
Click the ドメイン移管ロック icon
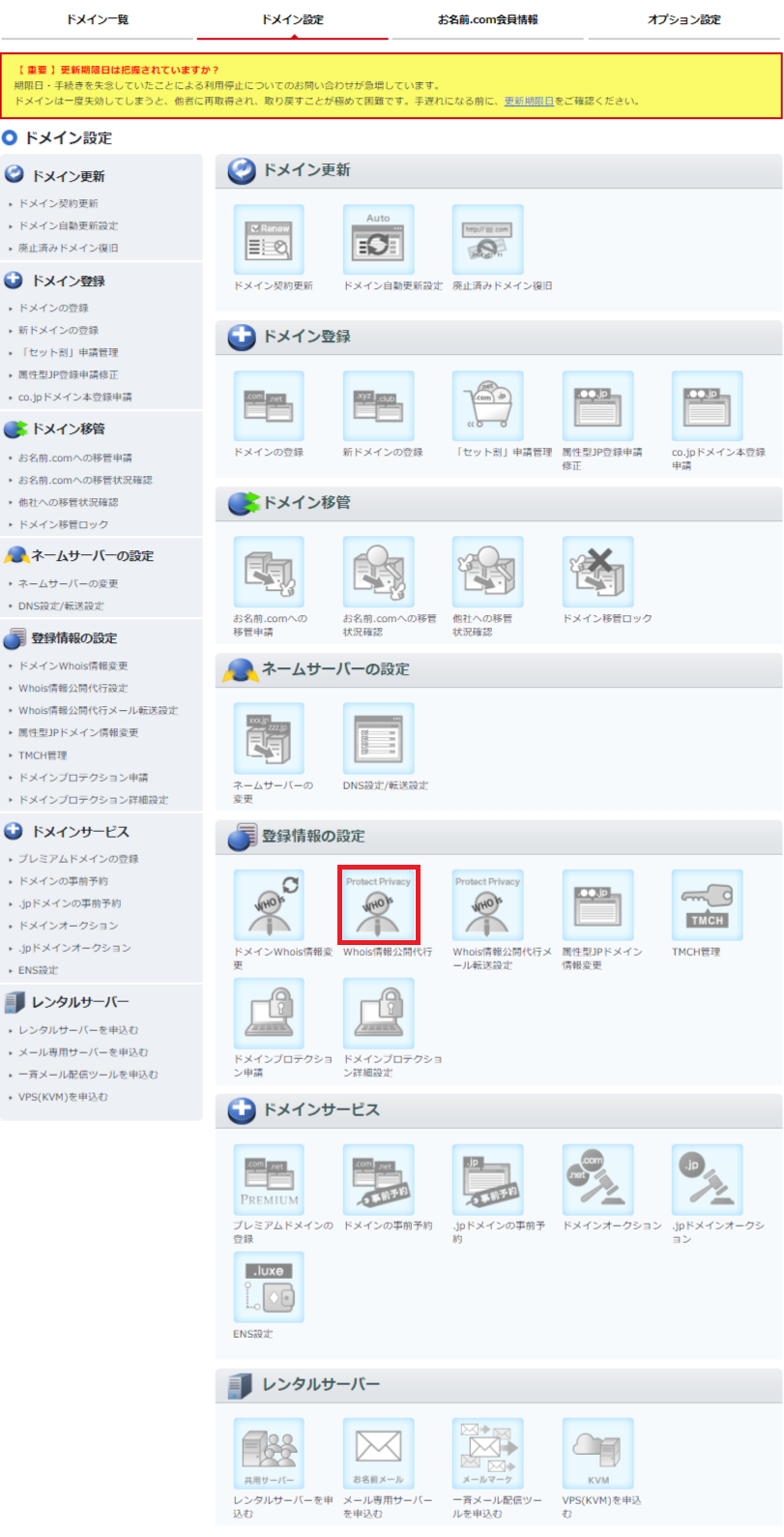click(x=598, y=572)
